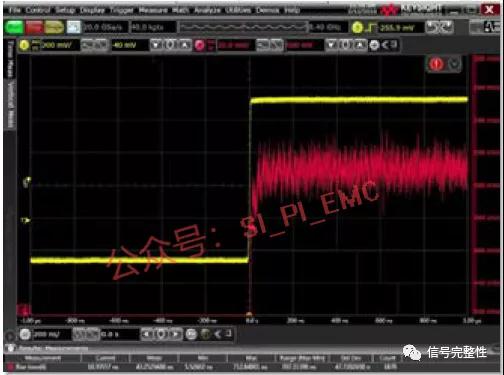Image resolution: width=504 pixels, height=375 pixels.
Task: Click the channel 1 zero offset button
Action: (170, 45)
